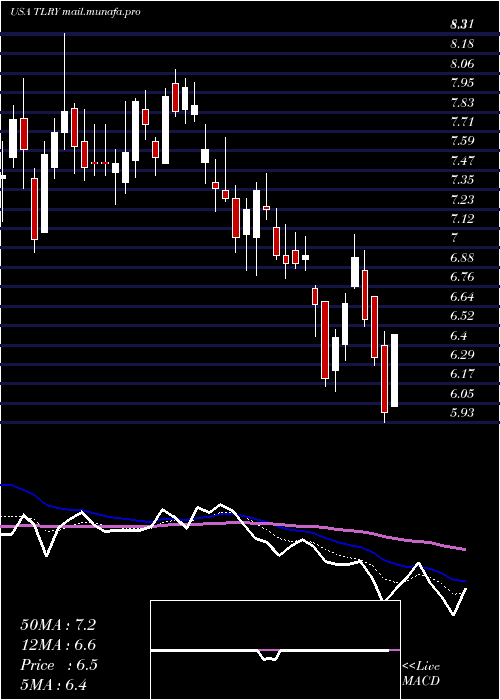Click the 12MA : 6.6 legend text
This screenshot has height=700, width=500.
[58, 645]
